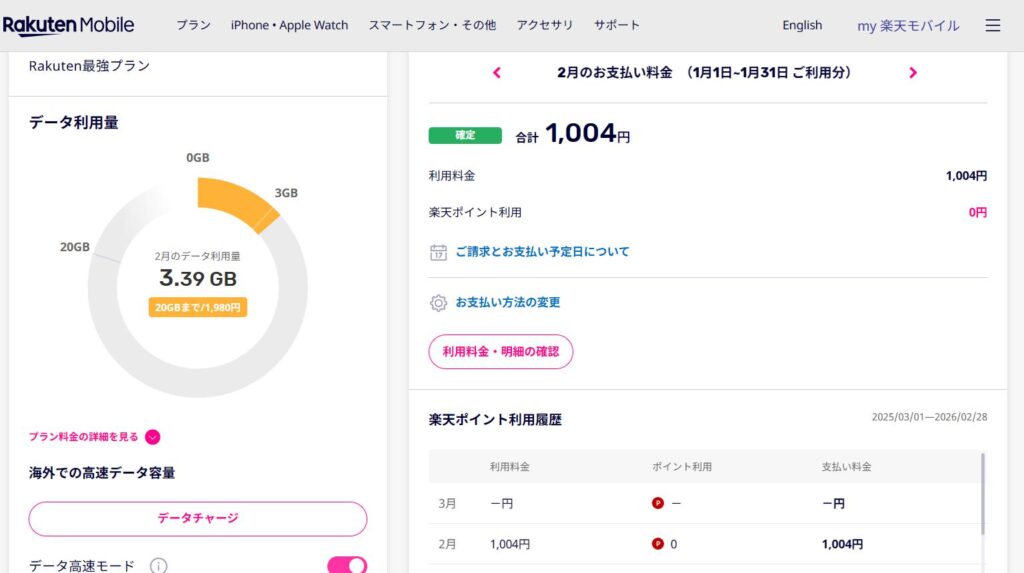
Task: Click the gear icon beside お支払い方法の変更
Action: coord(438,303)
